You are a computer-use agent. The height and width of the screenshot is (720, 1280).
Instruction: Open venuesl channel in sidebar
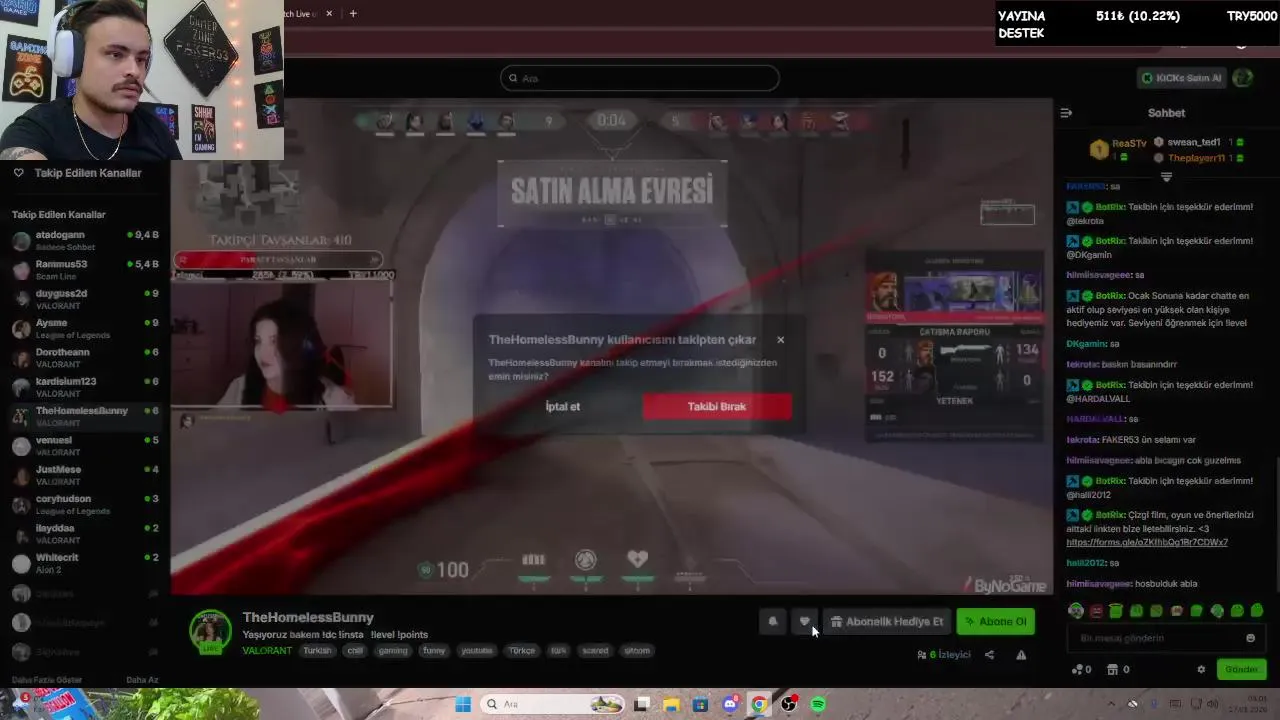(x=85, y=445)
